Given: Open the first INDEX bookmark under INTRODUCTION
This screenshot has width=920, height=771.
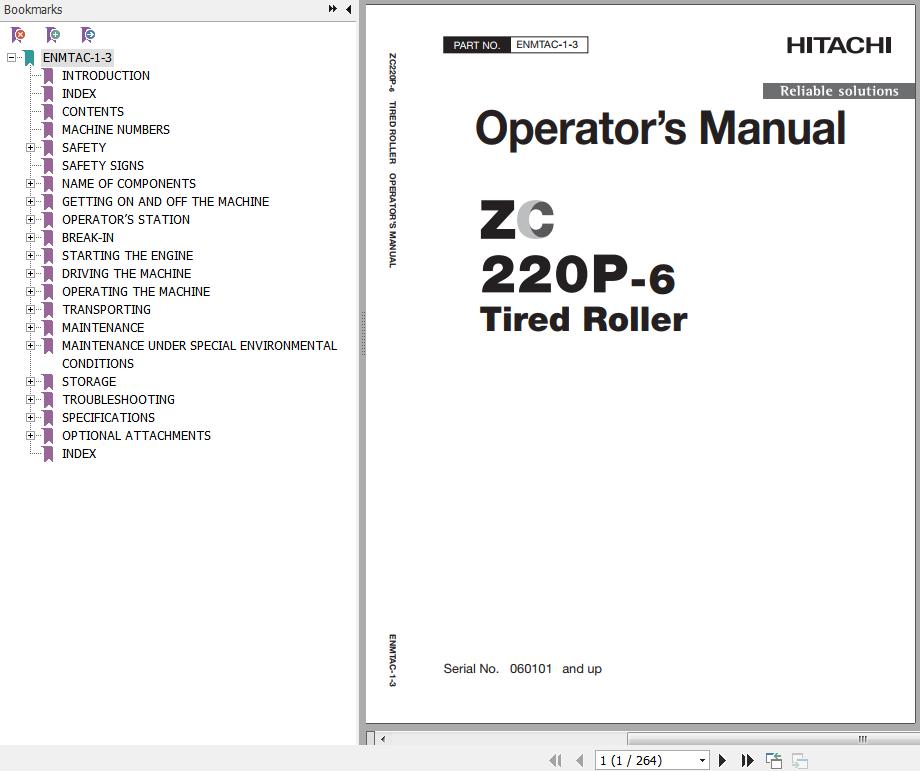Looking at the screenshot, I should (79, 94).
